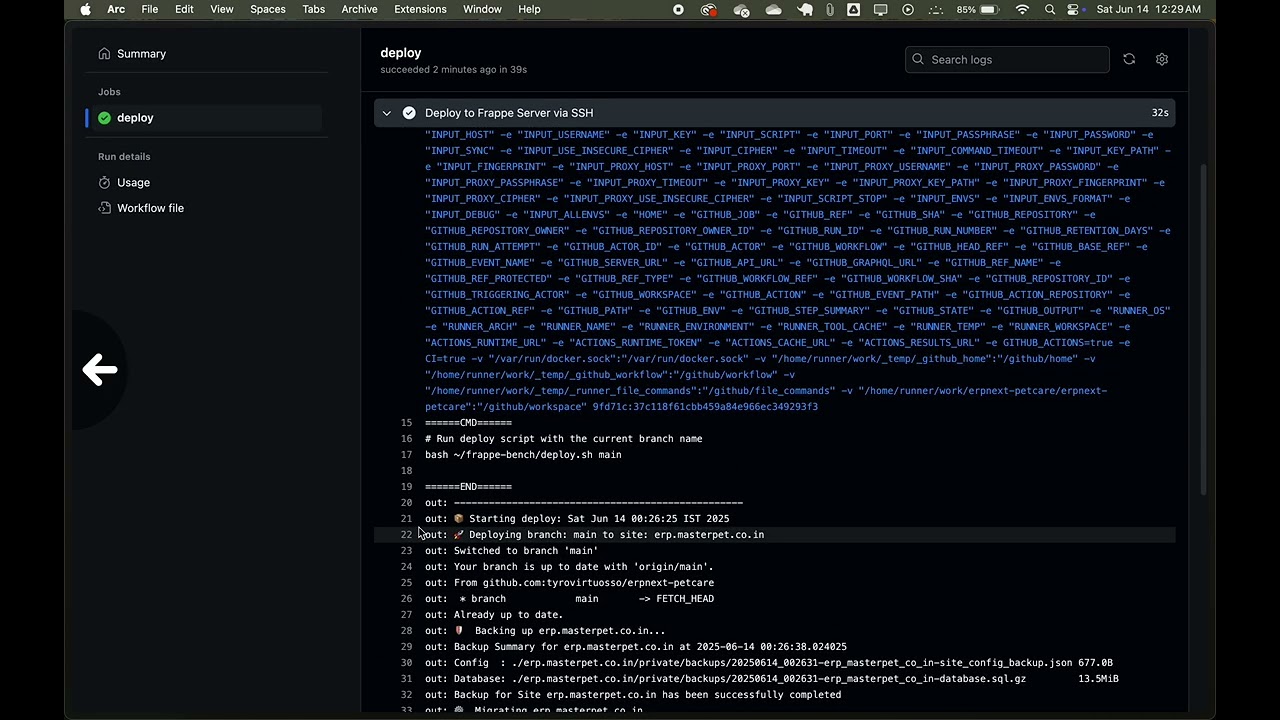Open the Usage page

pyautogui.click(x=133, y=183)
